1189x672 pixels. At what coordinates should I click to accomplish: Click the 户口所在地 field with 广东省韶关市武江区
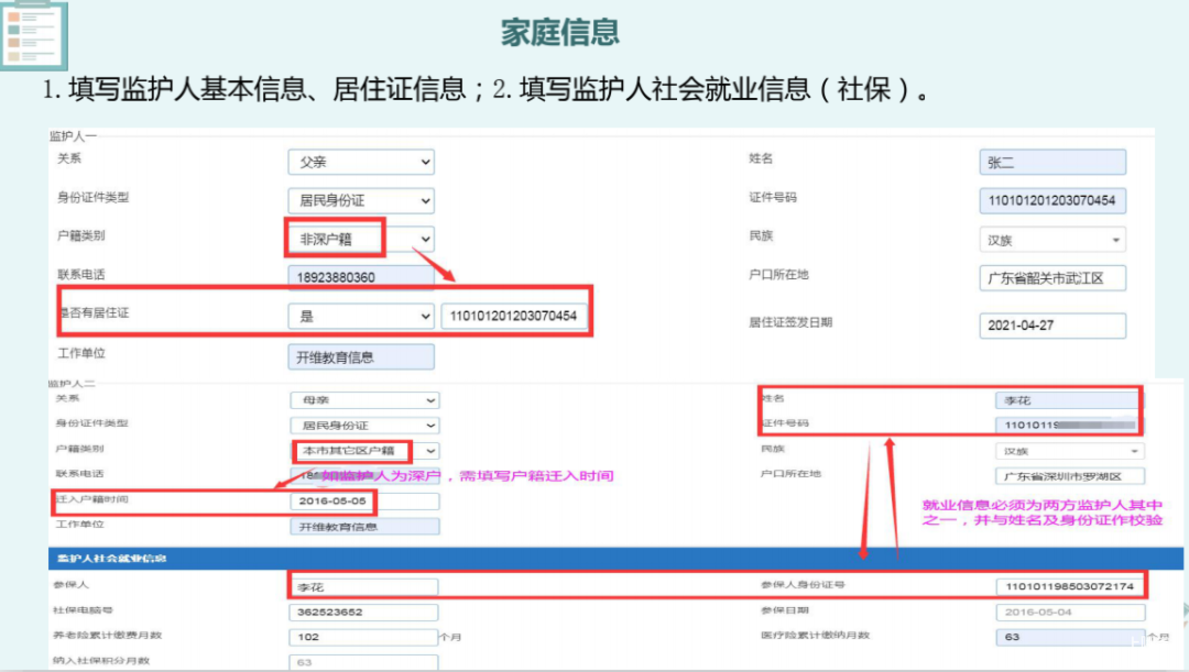coord(1053,278)
